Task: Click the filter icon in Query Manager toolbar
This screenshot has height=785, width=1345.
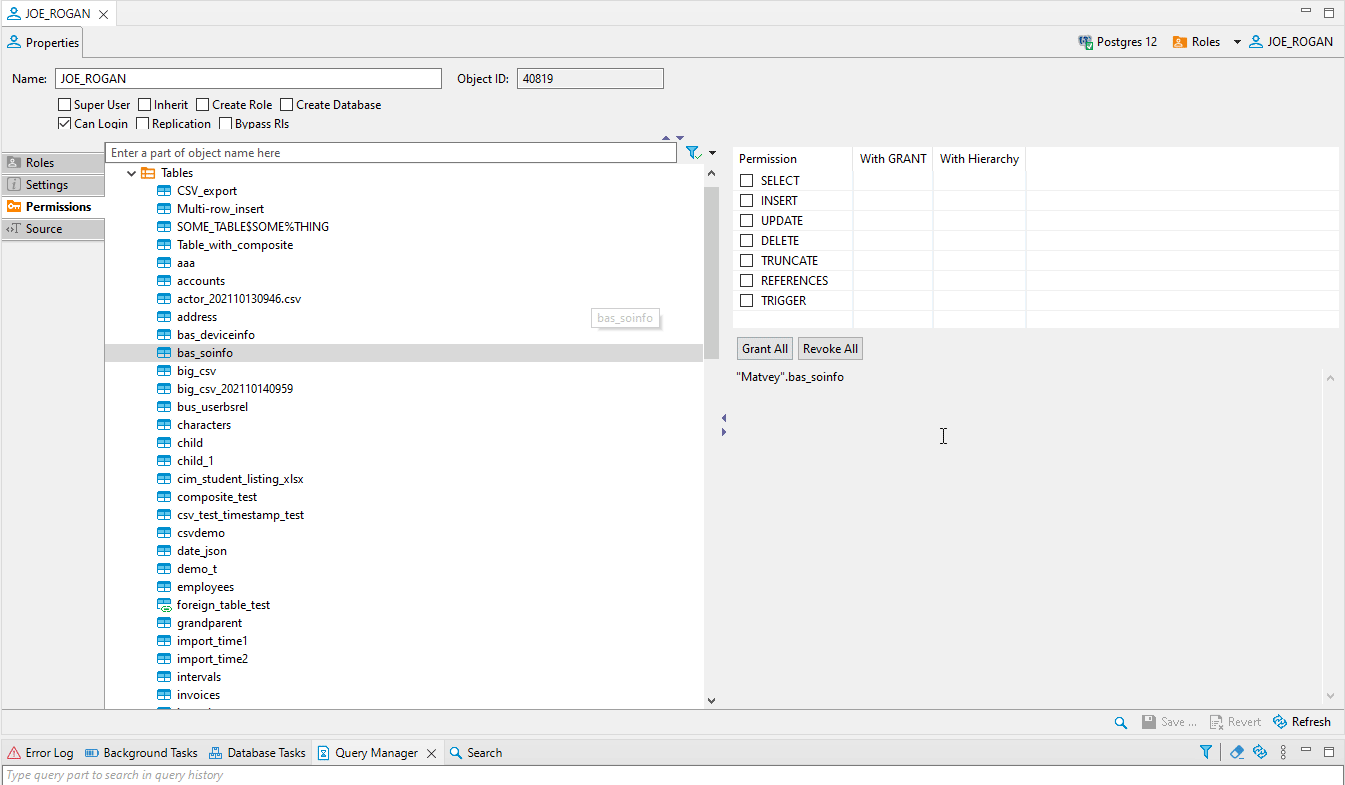Action: (1206, 751)
